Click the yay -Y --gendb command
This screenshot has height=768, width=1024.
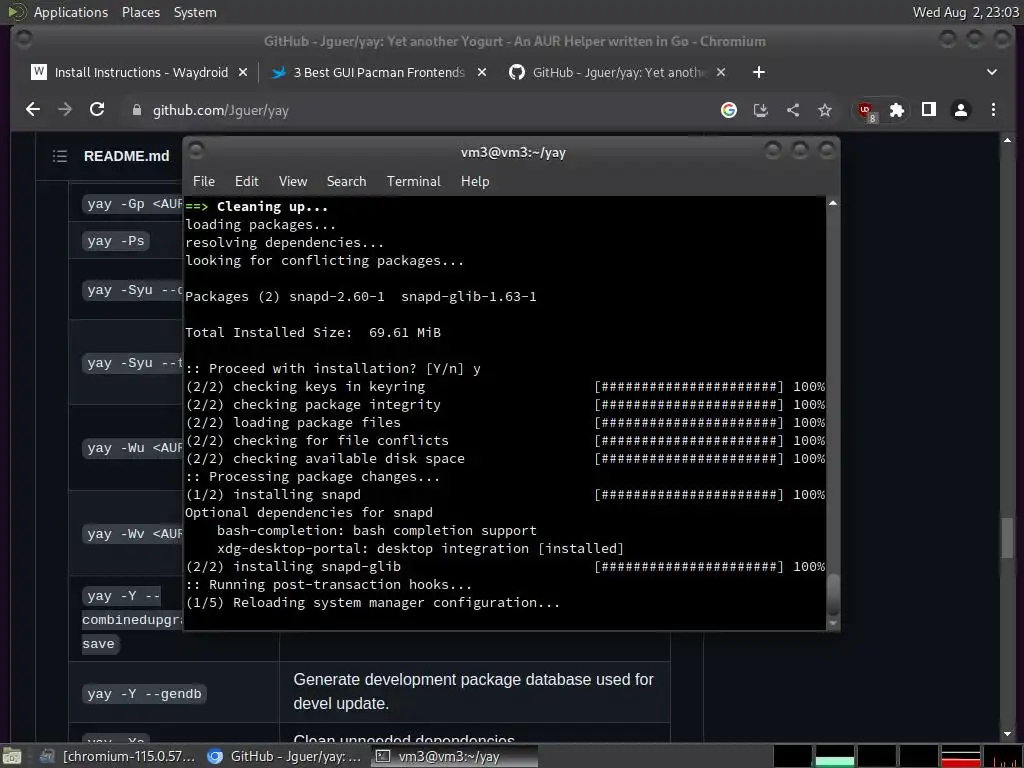(144, 694)
